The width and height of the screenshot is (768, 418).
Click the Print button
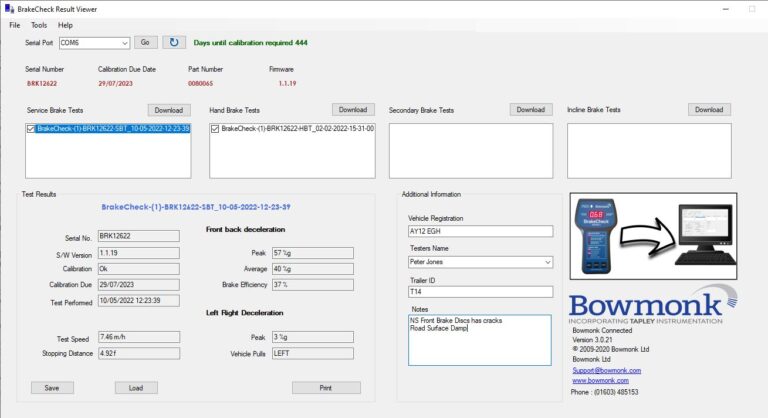[x=312, y=388]
